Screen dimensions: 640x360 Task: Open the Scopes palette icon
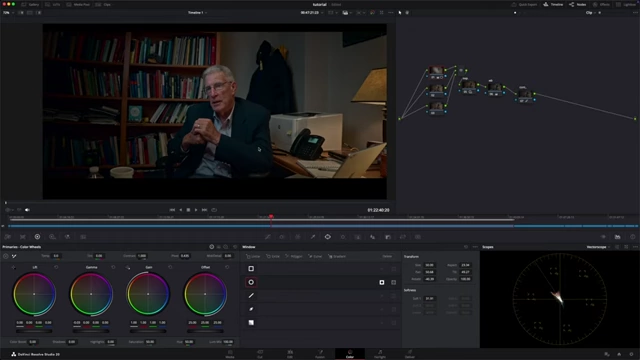(618, 237)
